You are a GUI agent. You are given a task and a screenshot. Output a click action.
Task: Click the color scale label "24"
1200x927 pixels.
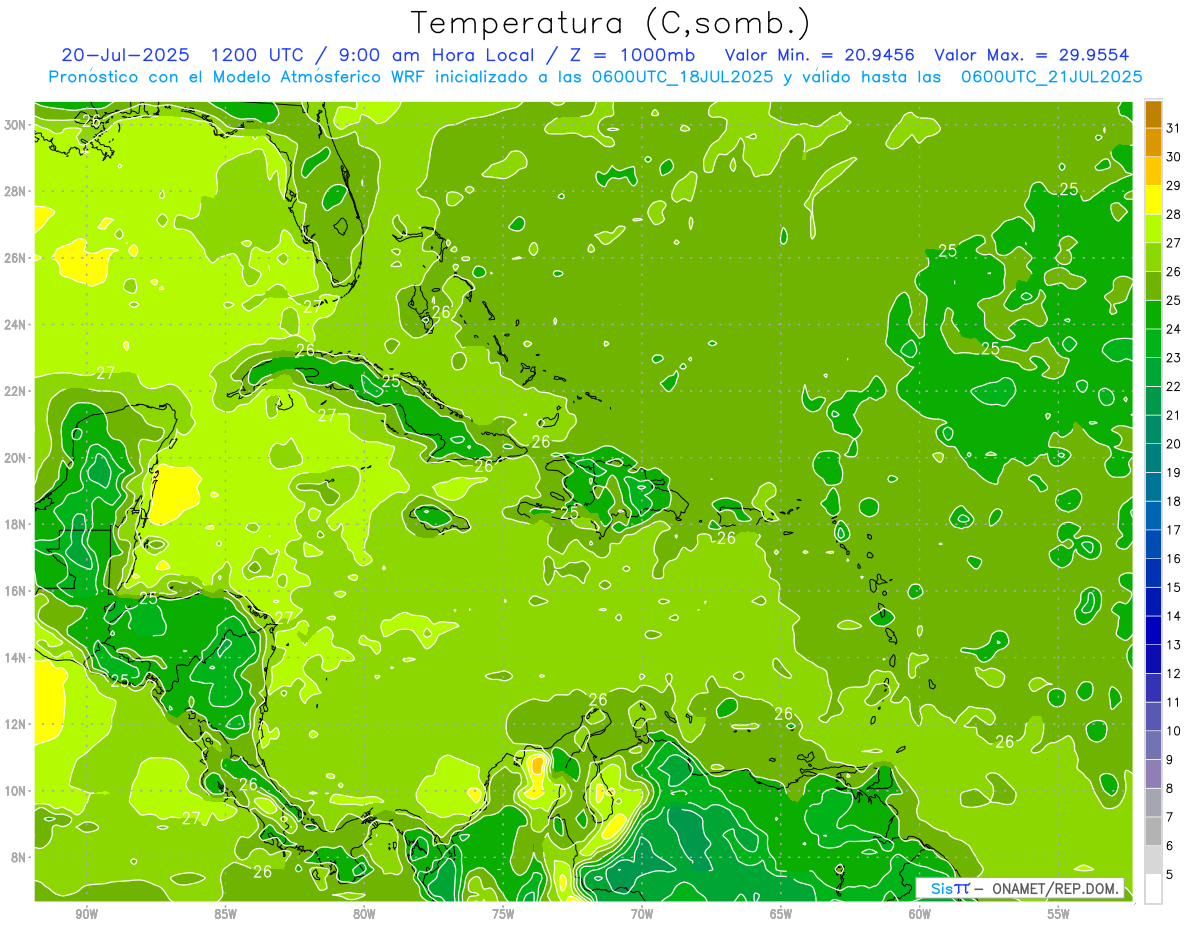(1174, 329)
